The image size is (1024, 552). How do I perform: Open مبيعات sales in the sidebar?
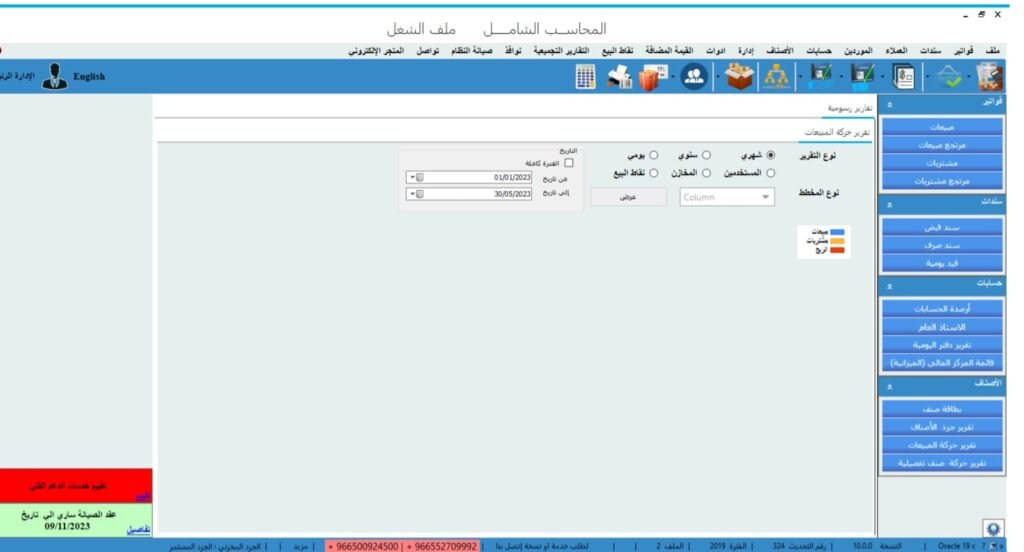tap(942, 127)
